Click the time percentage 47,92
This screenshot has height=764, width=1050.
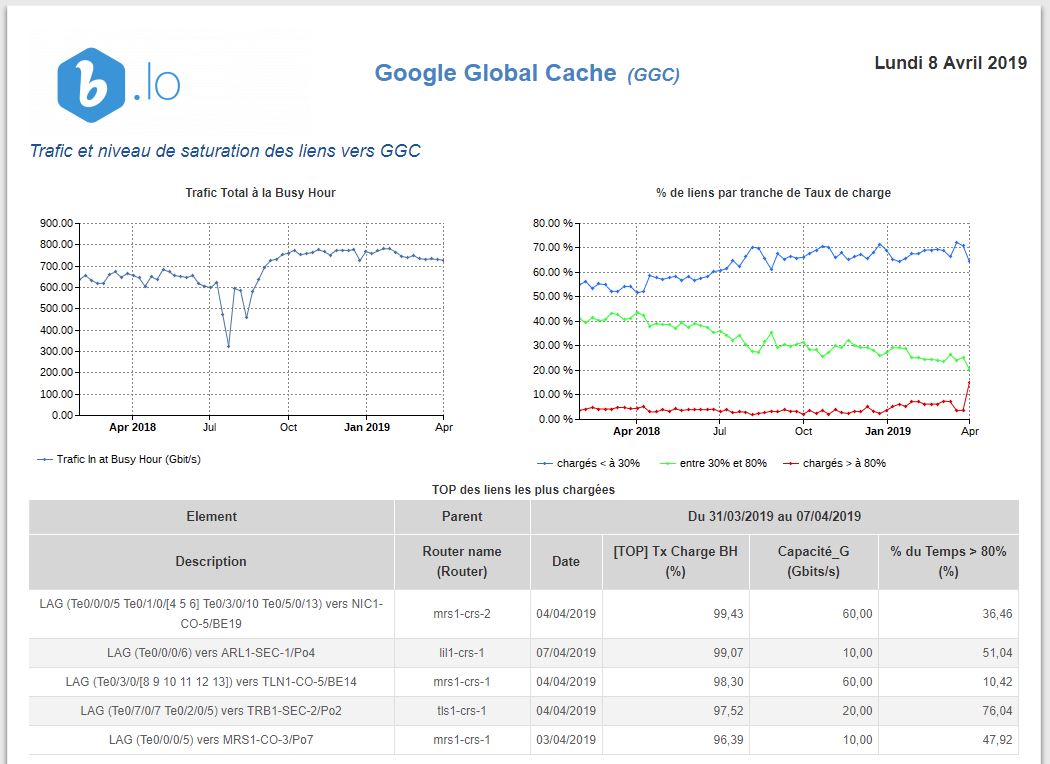[997, 740]
